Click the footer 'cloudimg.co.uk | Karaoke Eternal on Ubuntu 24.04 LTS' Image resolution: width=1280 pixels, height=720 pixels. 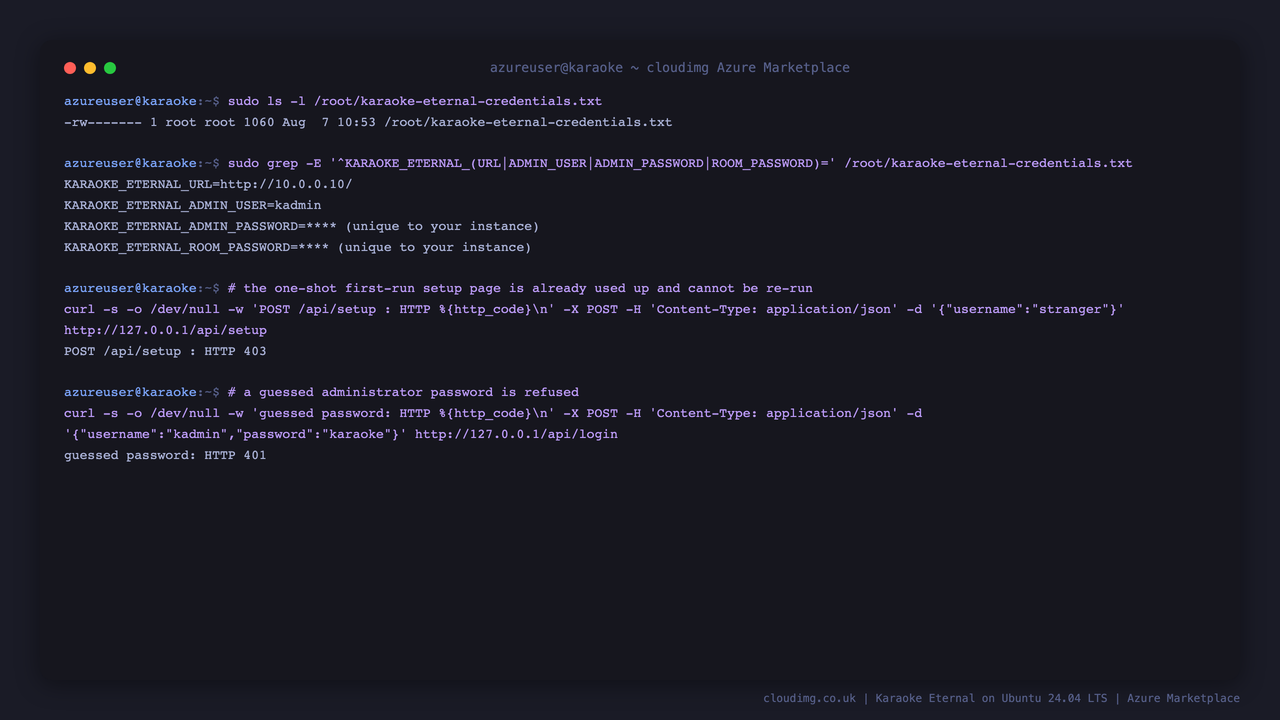1001,698
